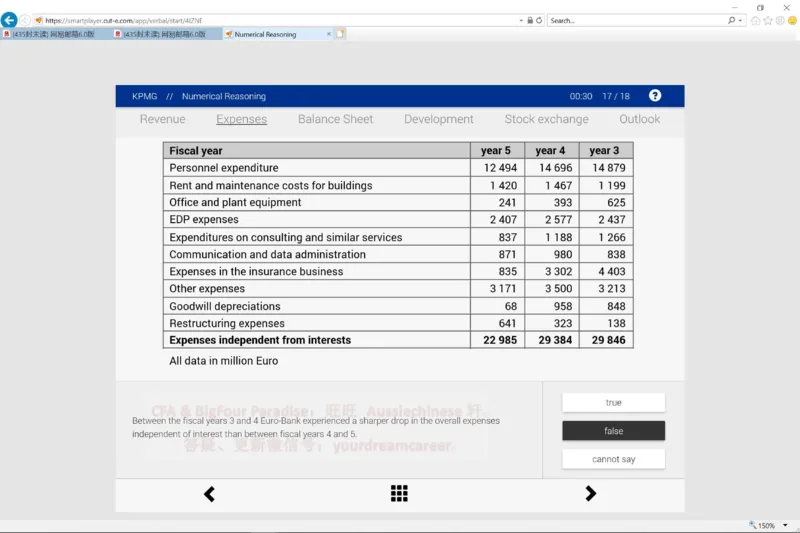800x533 pixels.
Task: Open the Balance Sheet tab
Action: (335, 119)
